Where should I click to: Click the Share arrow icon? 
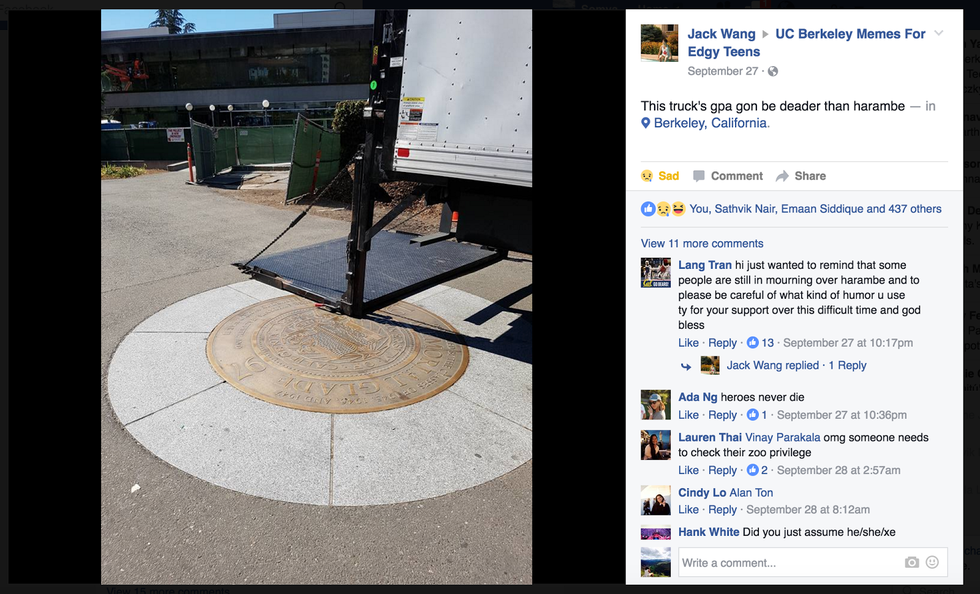[782, 176]
